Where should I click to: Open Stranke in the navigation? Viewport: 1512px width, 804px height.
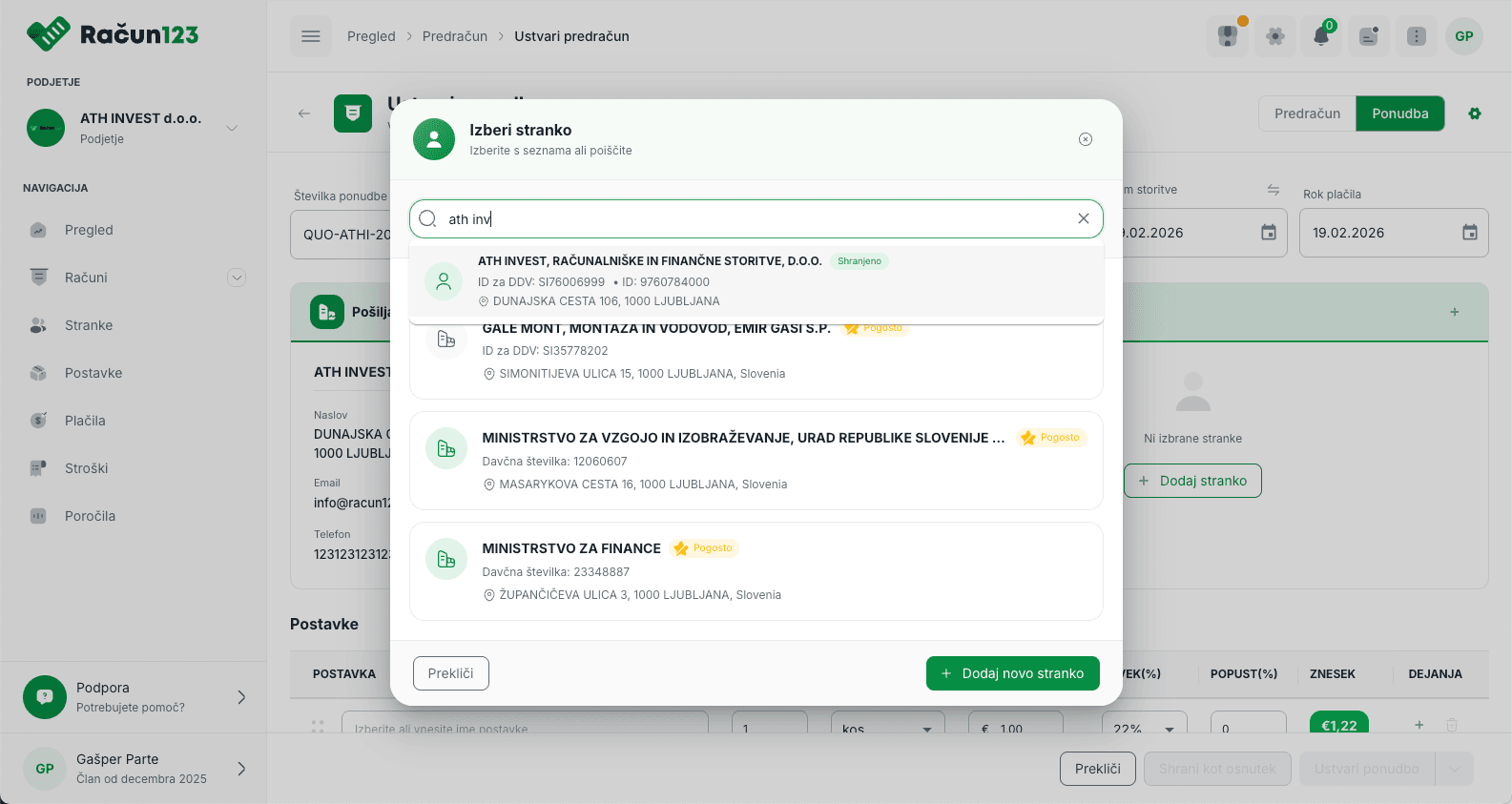pos(89,325)
